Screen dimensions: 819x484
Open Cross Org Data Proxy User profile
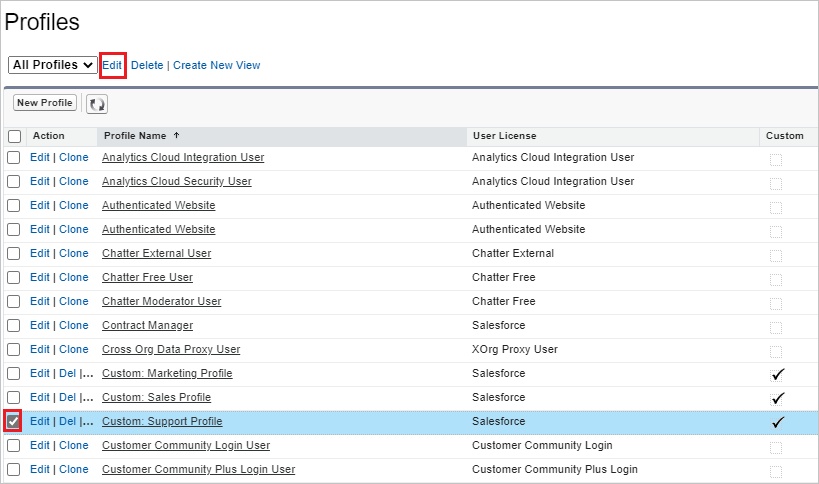[x=171, y=349]
